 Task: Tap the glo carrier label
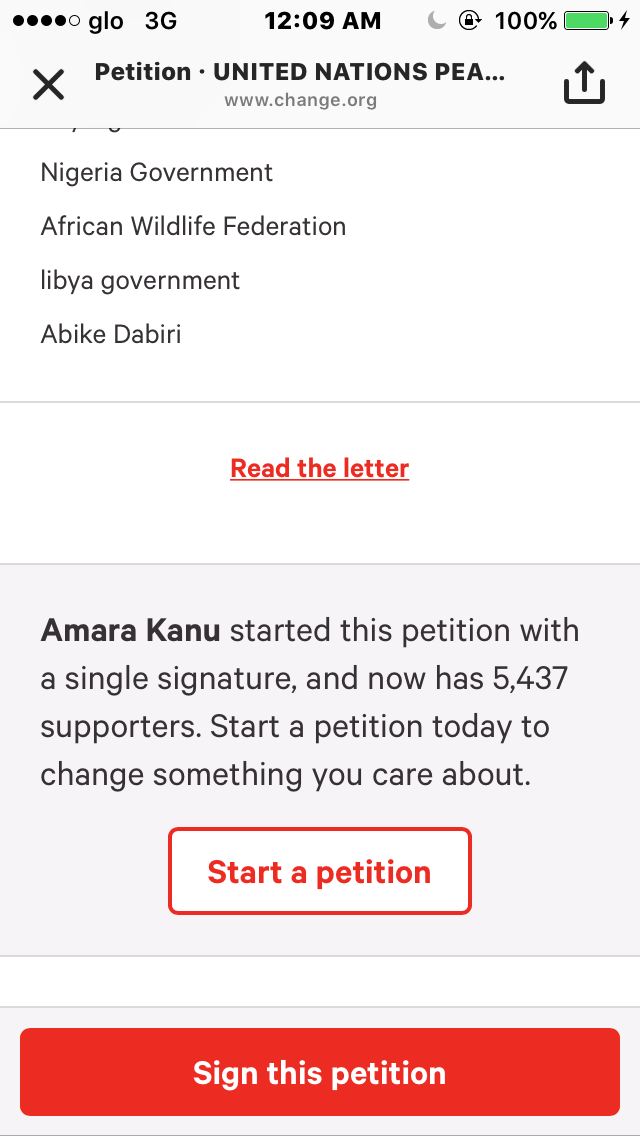tap(106, 21)
